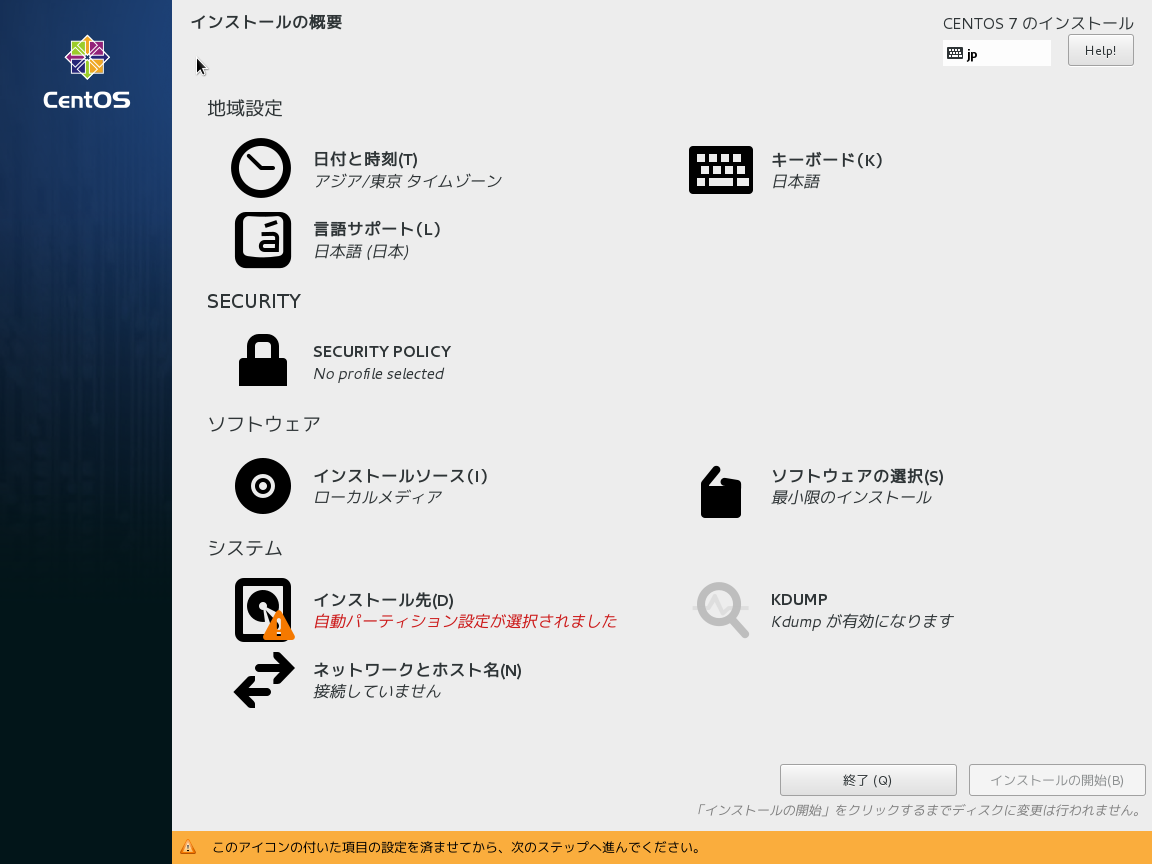Open the Date & Time clock icon
The image size is (1152, 864).
click(261, 168)
